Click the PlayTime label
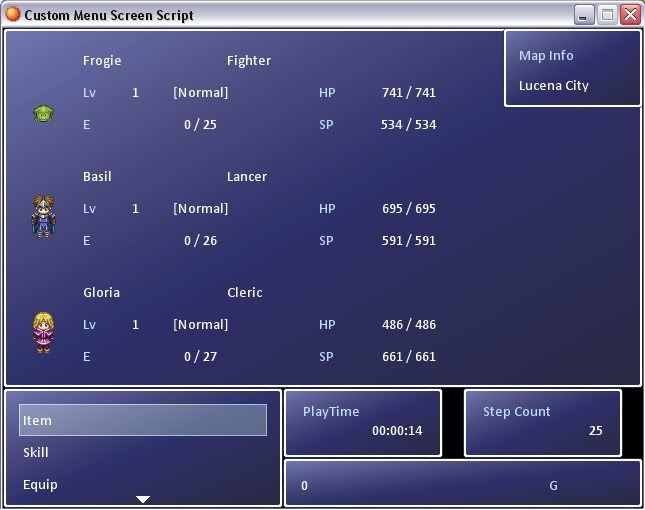The height and width of the screenshot is (510, 645). click(x=331, y=412)
